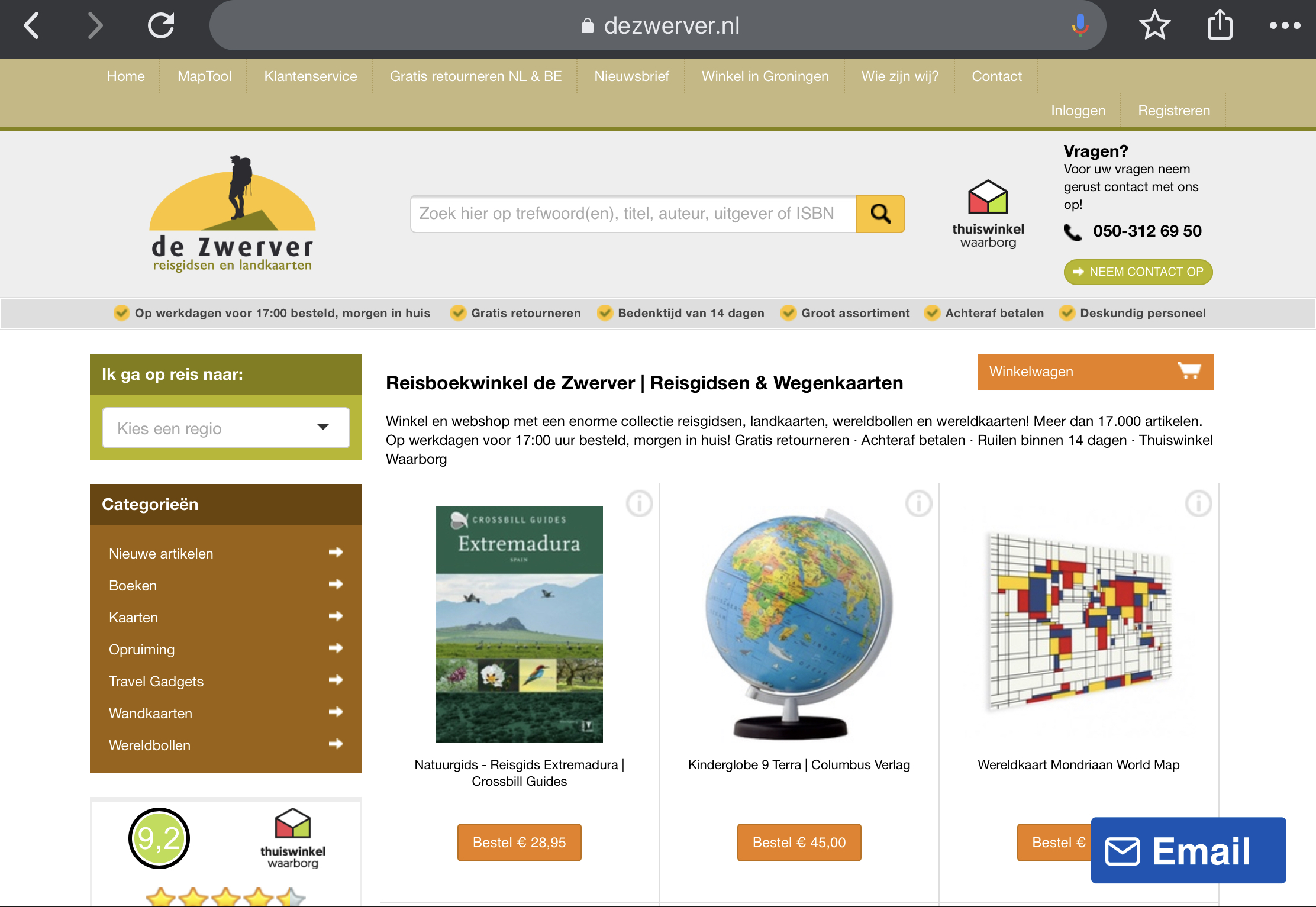The width and height of the screenshot is (1316, 907).
Task: Focus the keyword search input field
Action: [x=633, y=214]
